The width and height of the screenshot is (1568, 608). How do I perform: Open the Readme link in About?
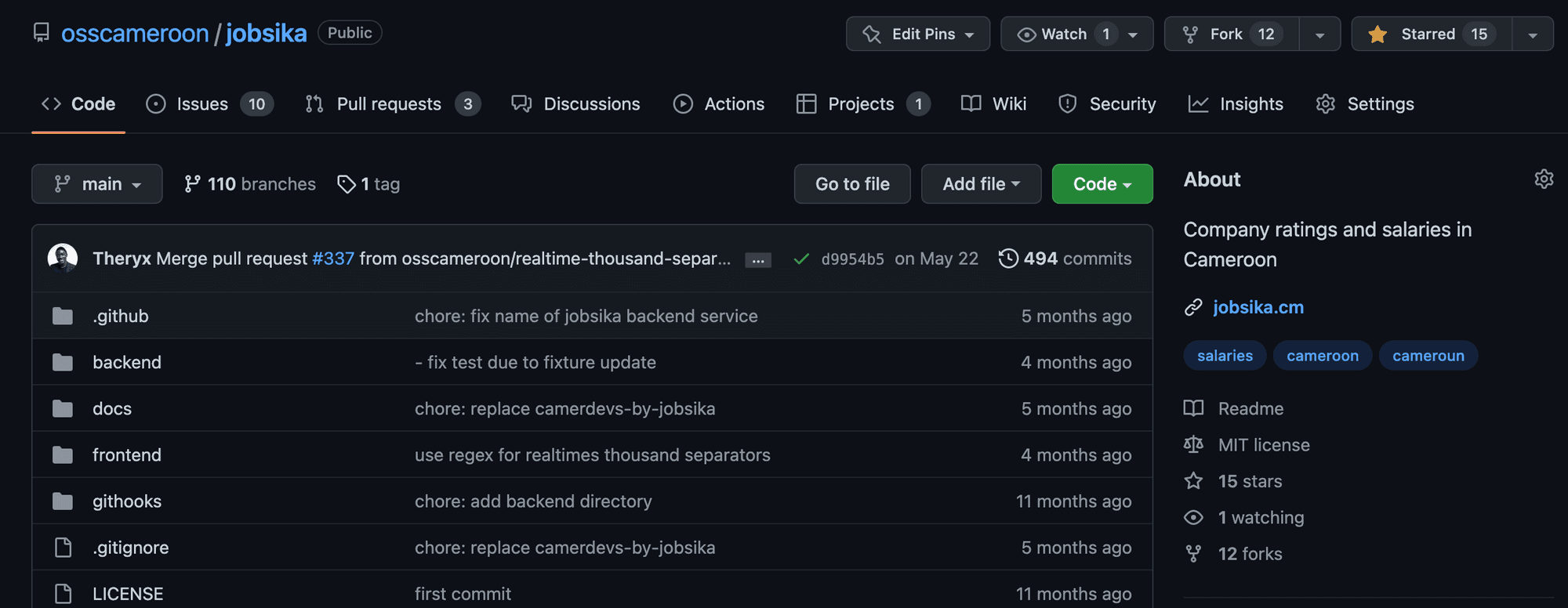click(x=1234, y=408)
